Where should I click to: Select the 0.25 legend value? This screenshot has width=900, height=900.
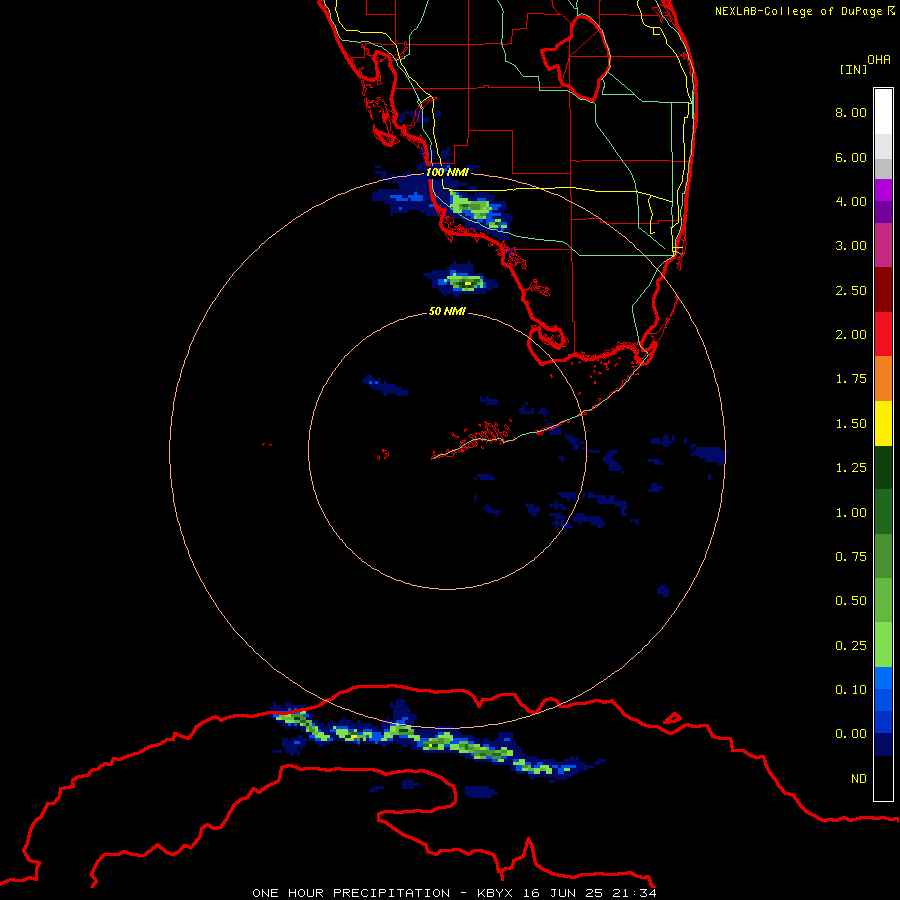point(851,646)
